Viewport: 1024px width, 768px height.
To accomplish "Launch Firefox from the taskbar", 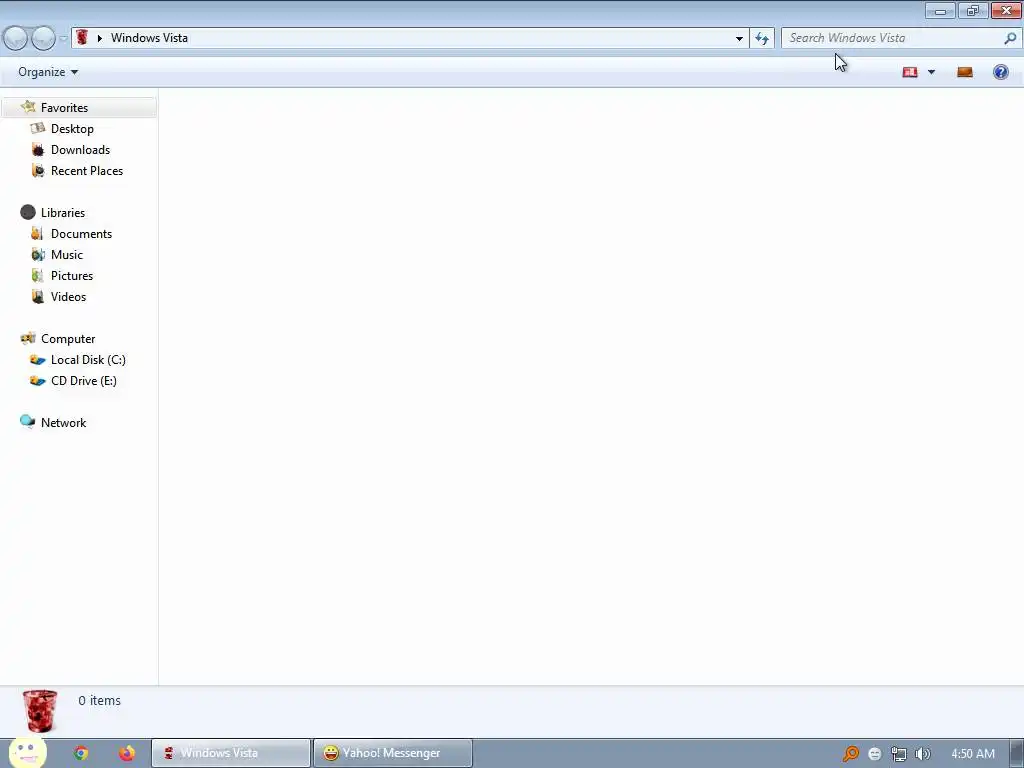I will click(x=127, y=753).
